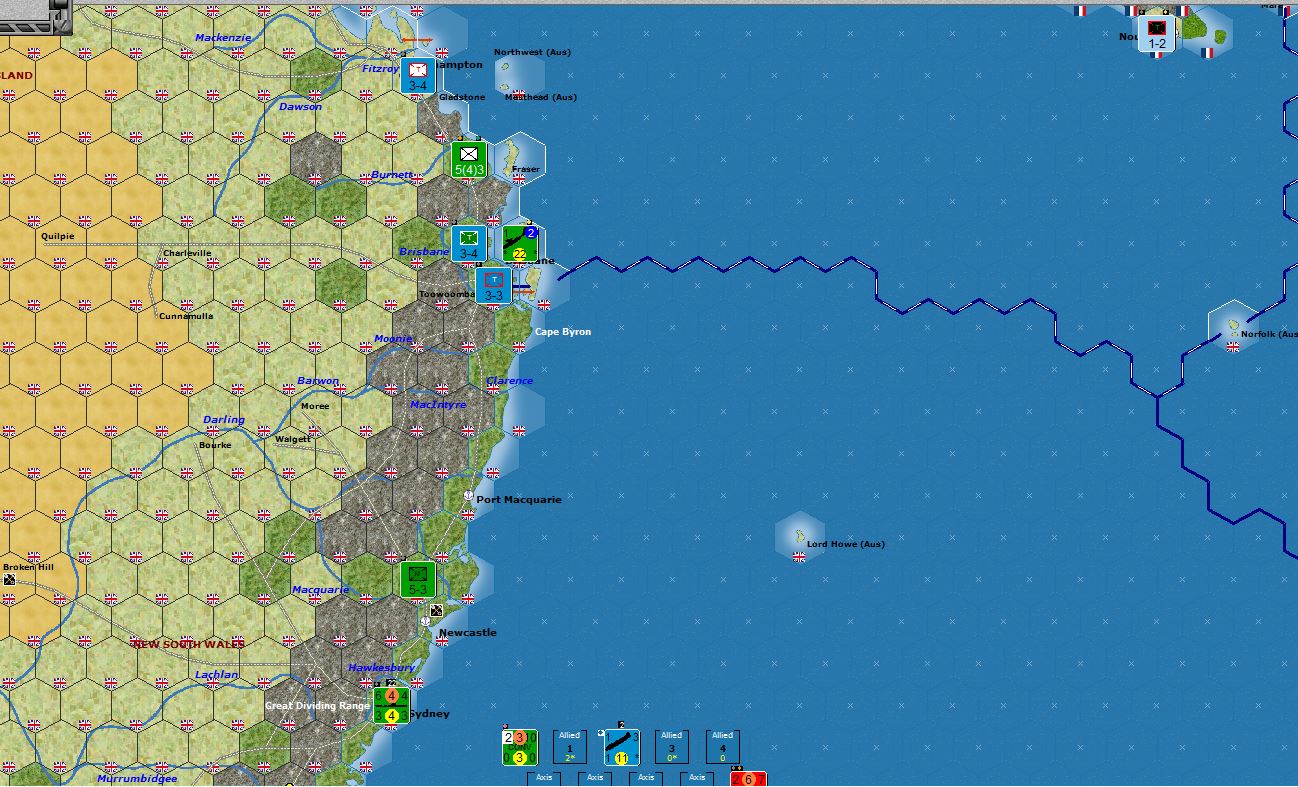Click the green CONV convoy marker in bottom panel

[519, 747]
